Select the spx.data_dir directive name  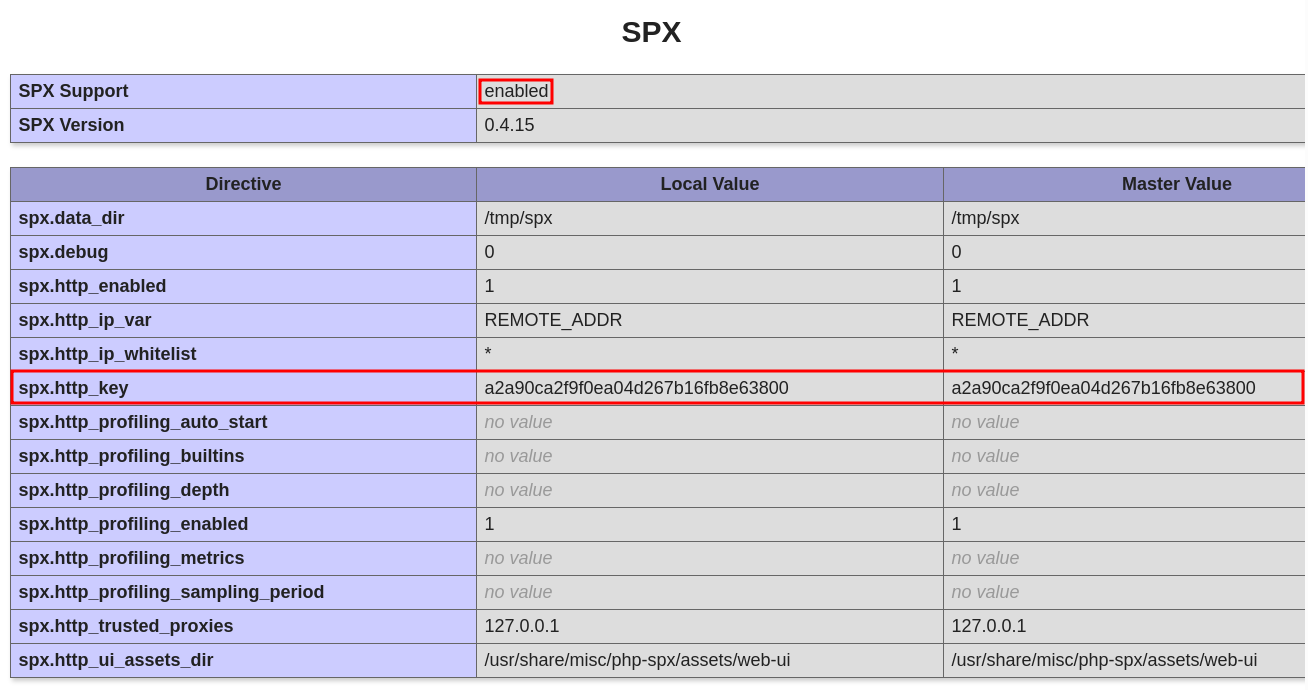71,218
